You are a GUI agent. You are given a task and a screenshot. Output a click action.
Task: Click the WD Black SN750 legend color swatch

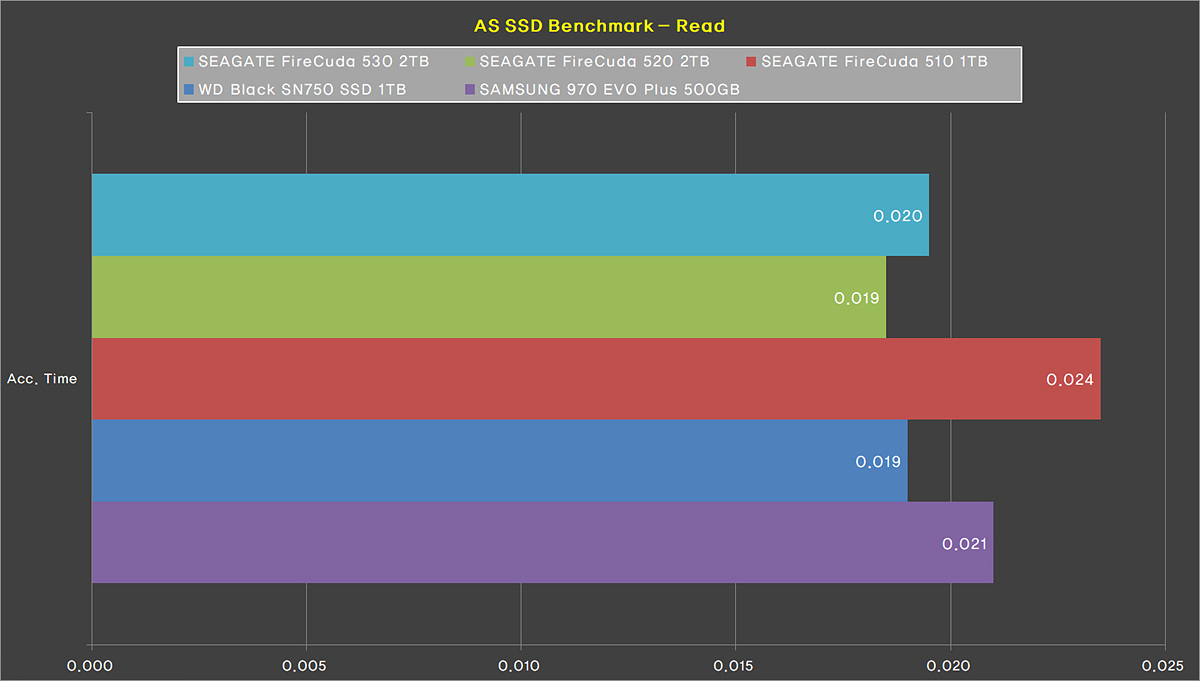coord(190,90)
